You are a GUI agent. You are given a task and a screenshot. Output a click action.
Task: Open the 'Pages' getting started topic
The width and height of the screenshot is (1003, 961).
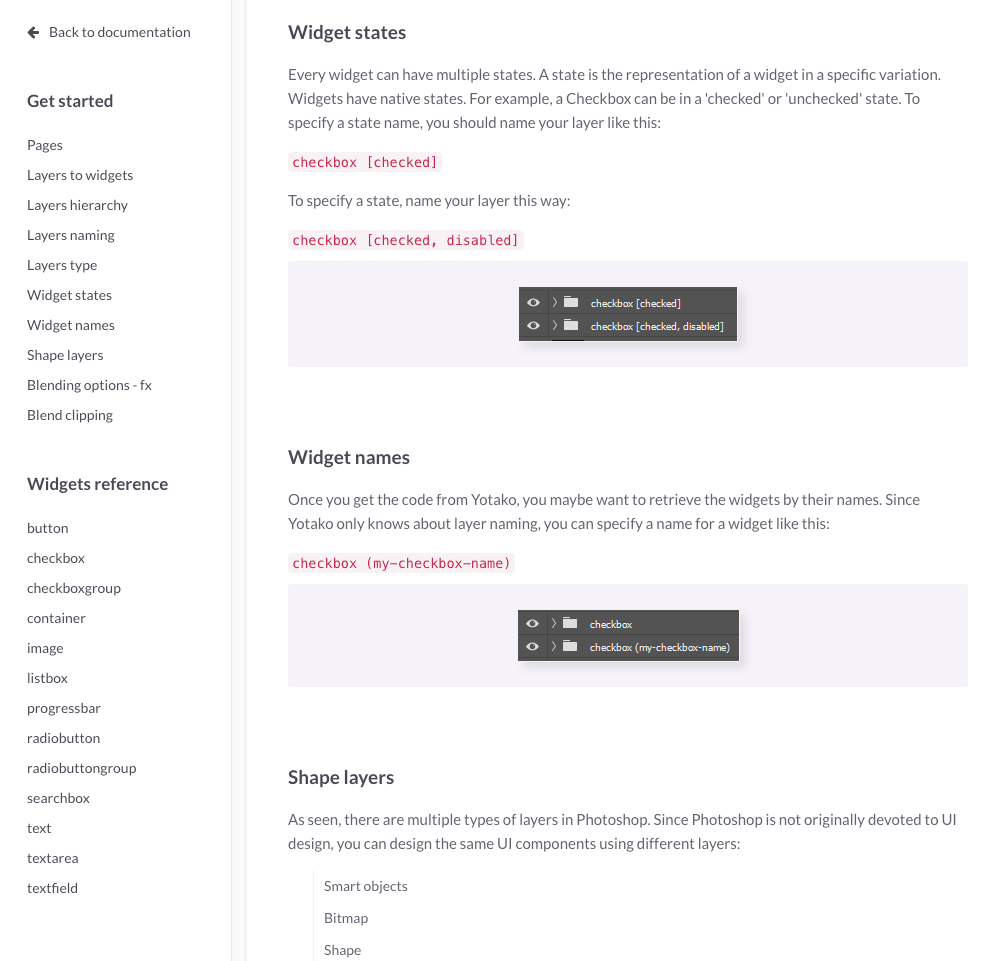(x=44, y=144)
